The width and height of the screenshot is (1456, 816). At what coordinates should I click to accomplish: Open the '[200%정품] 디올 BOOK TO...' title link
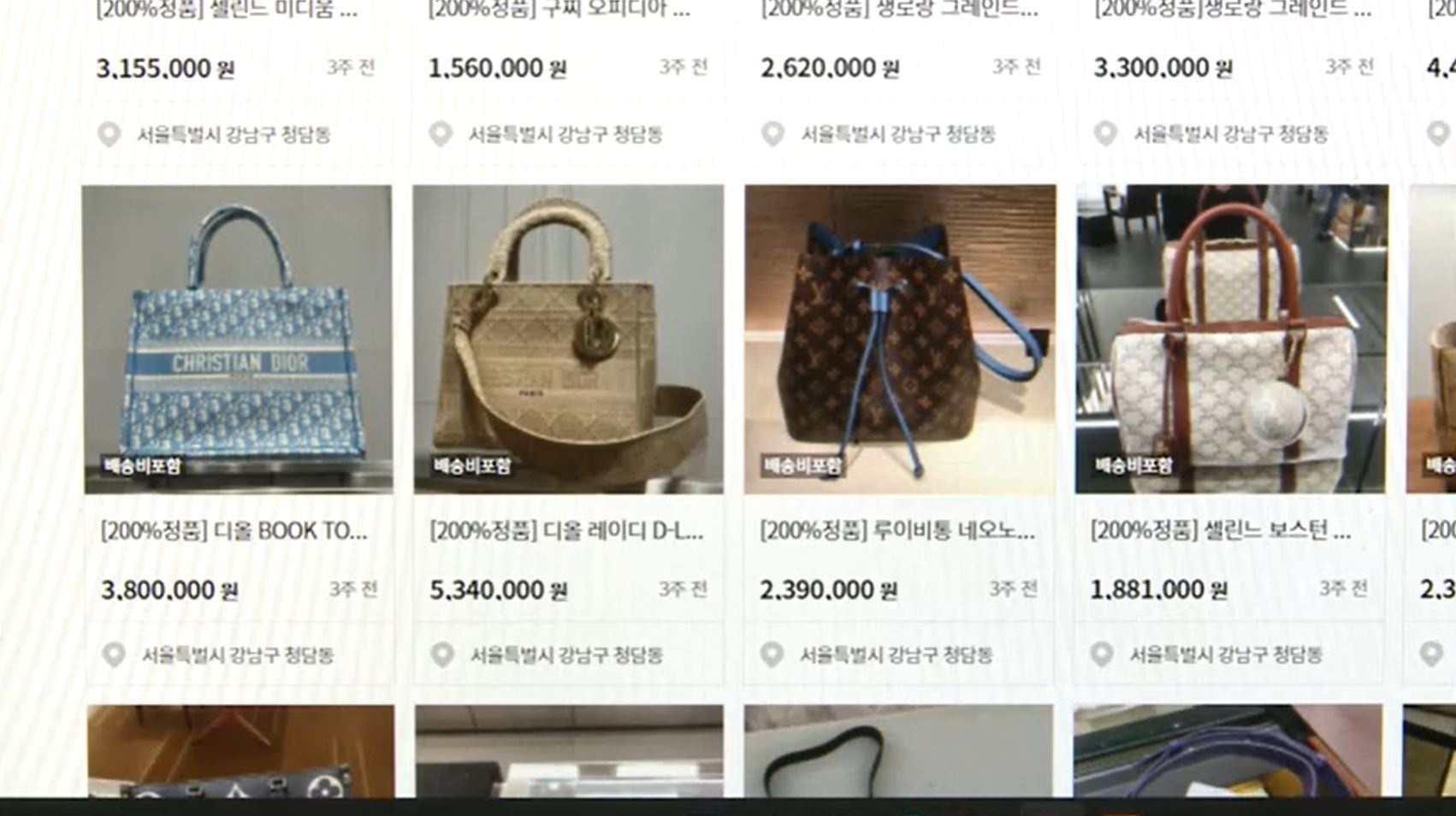(x=234, y=531)
